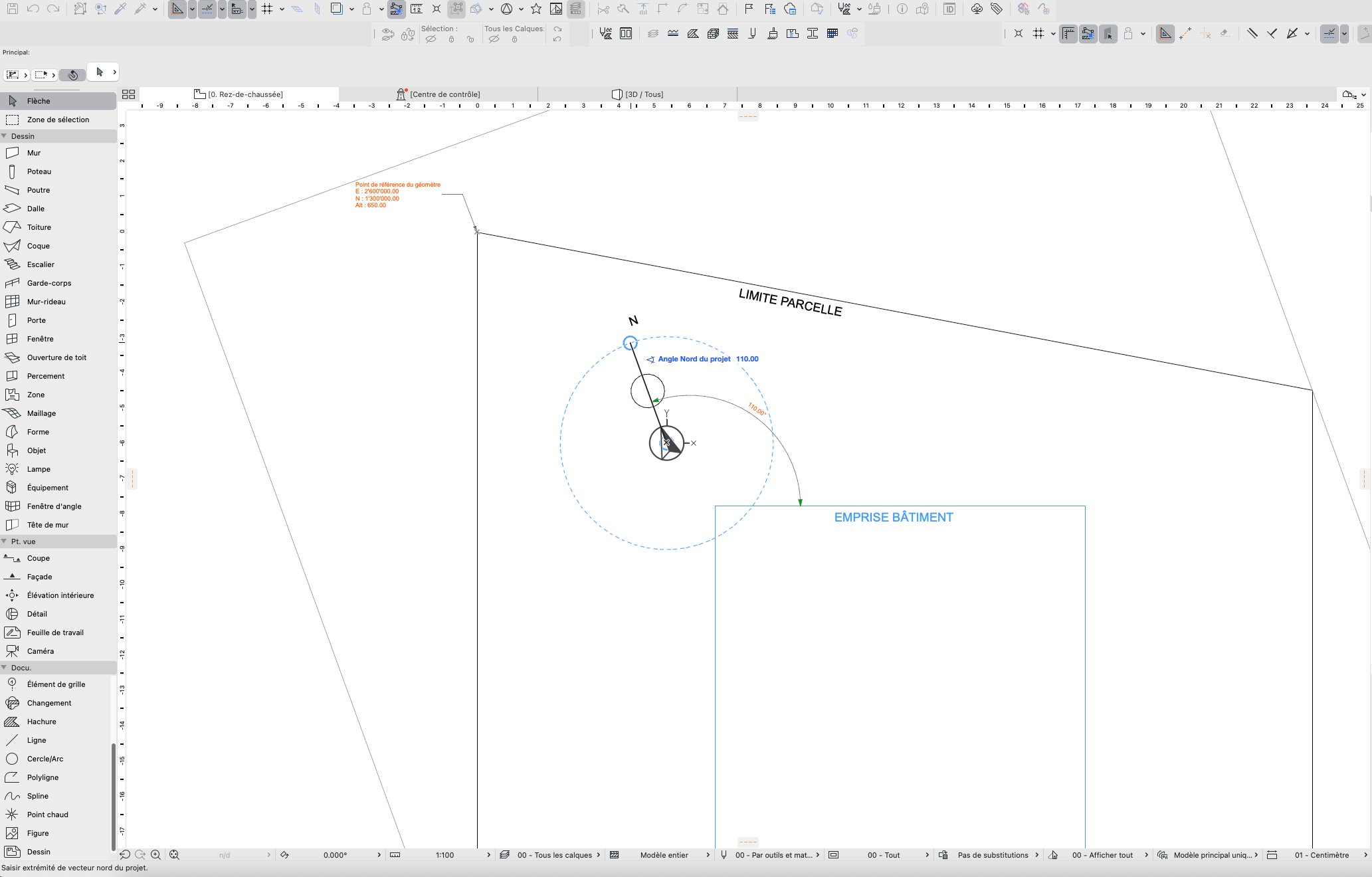The width and height of the screenshot is (1372, 877).
Task: Click the 00 - Tout partial structure option
Action: [x=879, y=855]
